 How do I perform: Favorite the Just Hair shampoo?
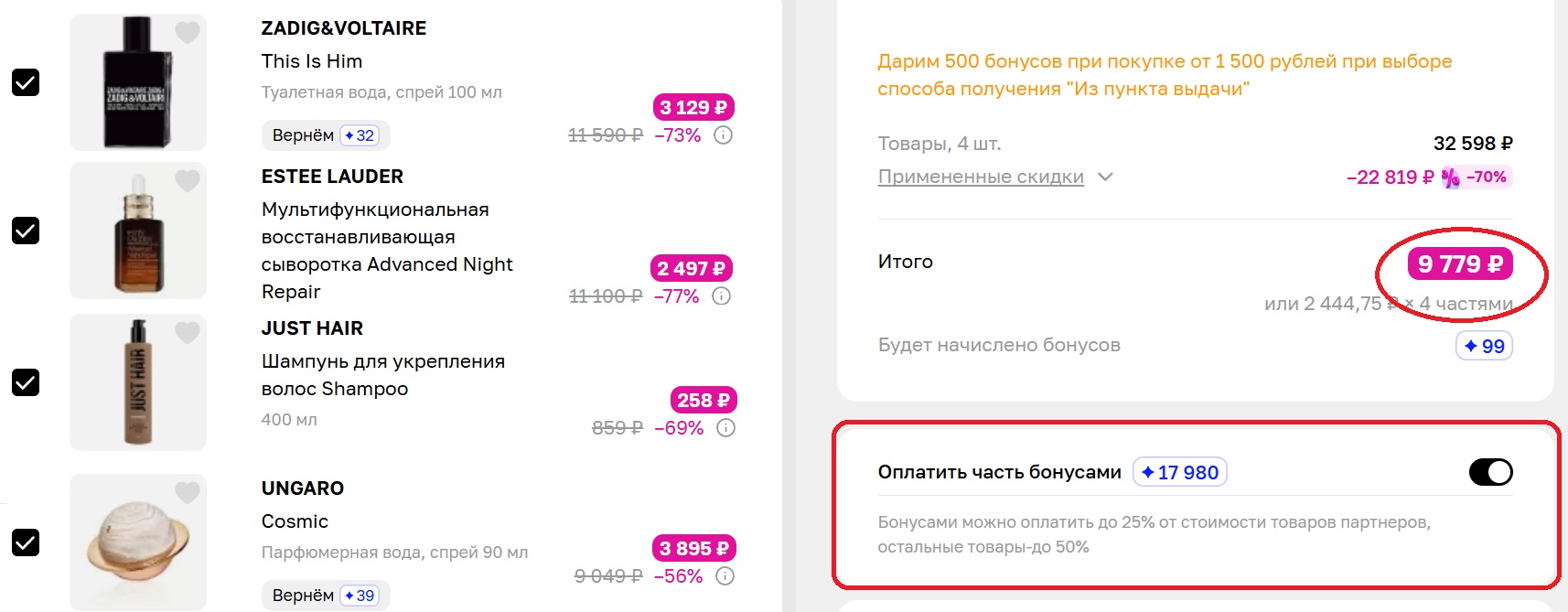(188, 332)
